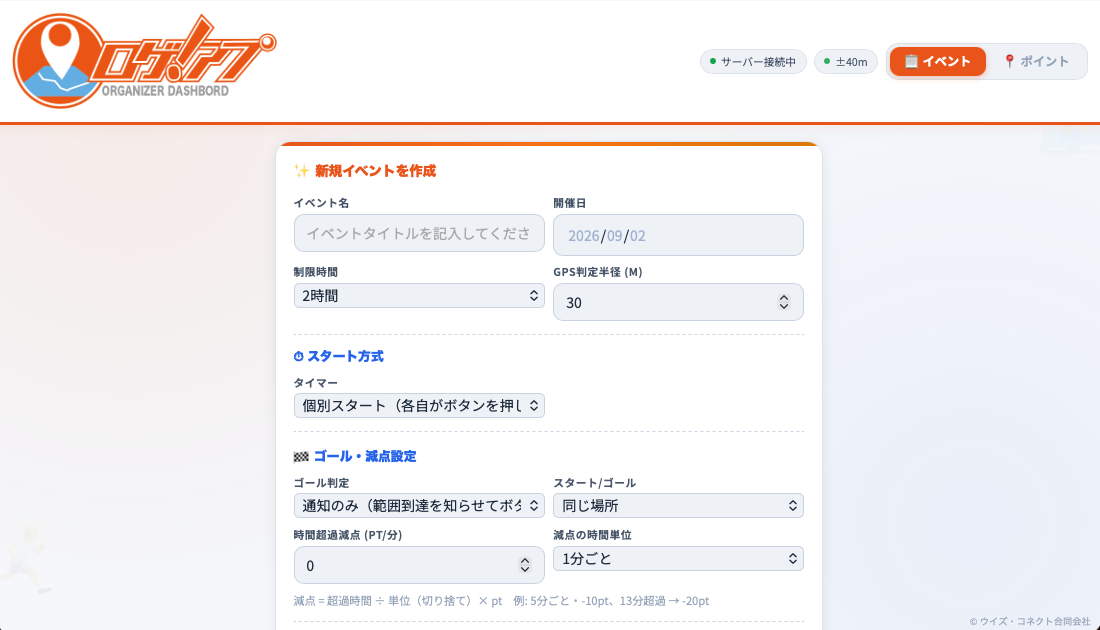Switch to the イベント tab
1100x630 pixels.
(x=938, y=62)
